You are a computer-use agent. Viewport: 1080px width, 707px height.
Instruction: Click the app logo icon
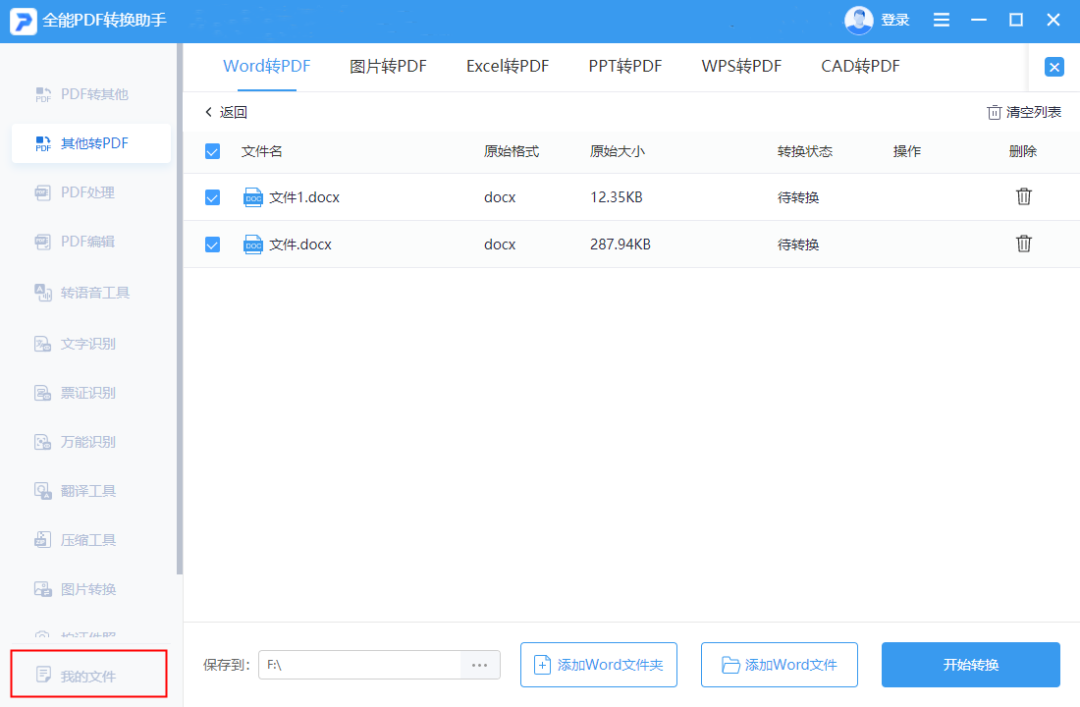click(x=23, y=21)
